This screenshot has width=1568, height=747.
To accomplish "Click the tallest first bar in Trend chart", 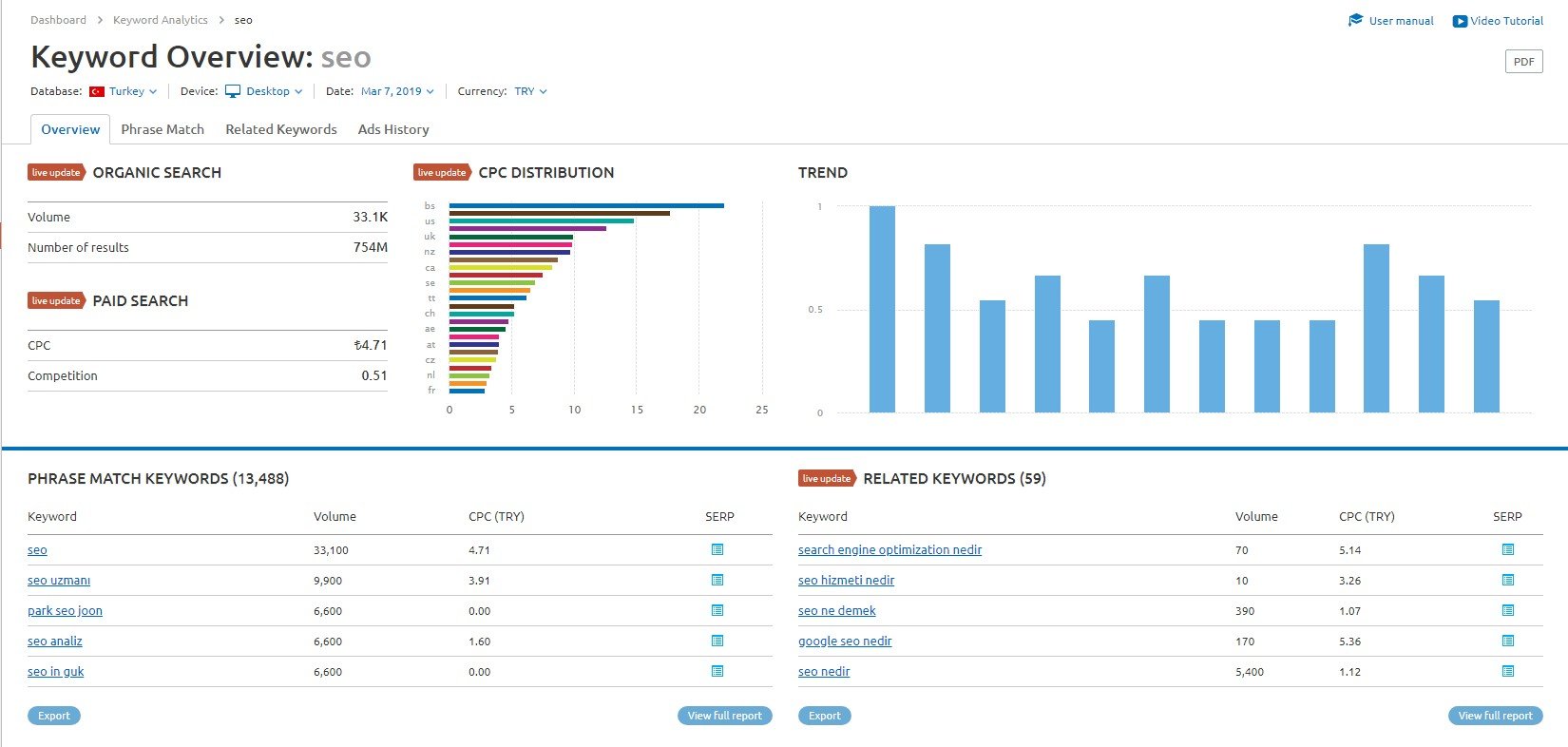I will 882,309.
